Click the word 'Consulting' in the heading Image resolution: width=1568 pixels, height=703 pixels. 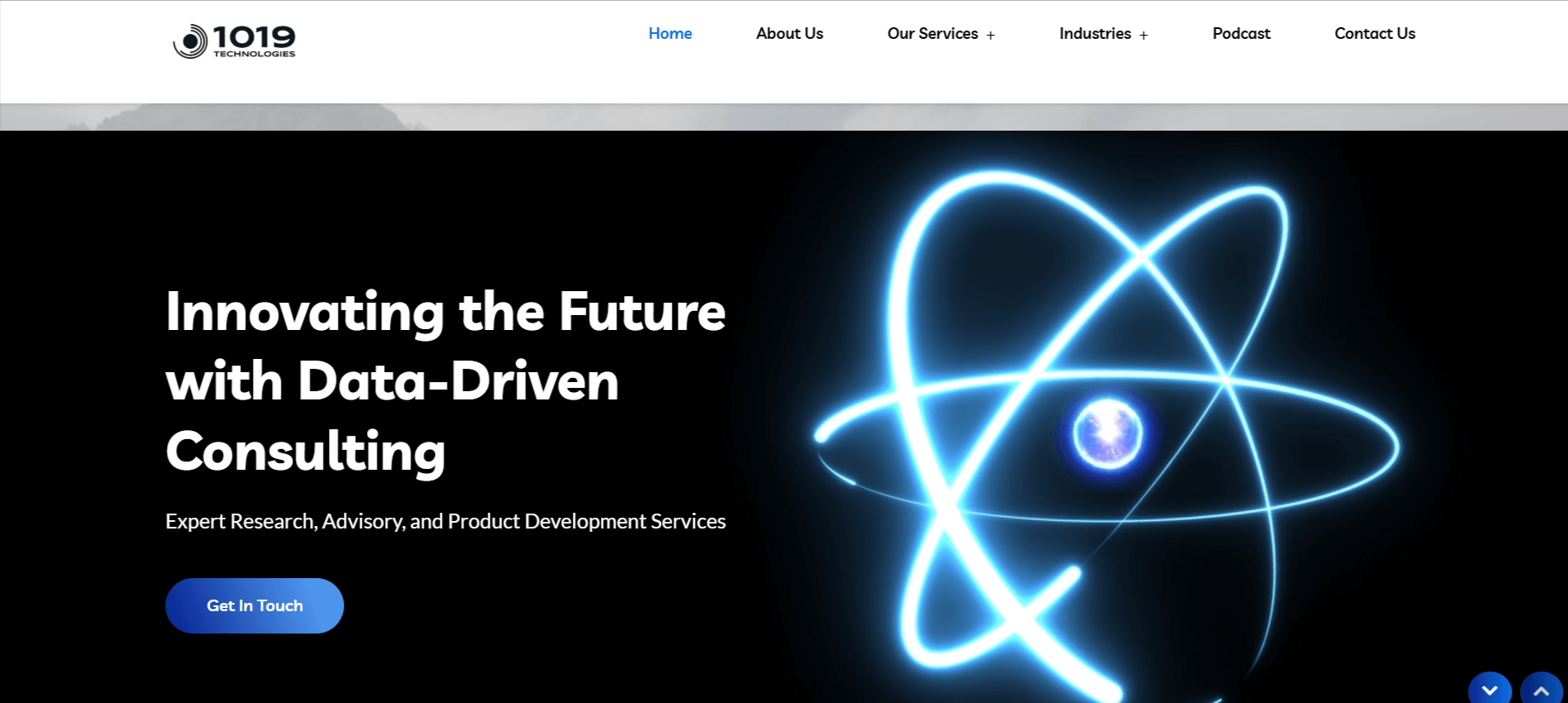click(x=305, y=452)
